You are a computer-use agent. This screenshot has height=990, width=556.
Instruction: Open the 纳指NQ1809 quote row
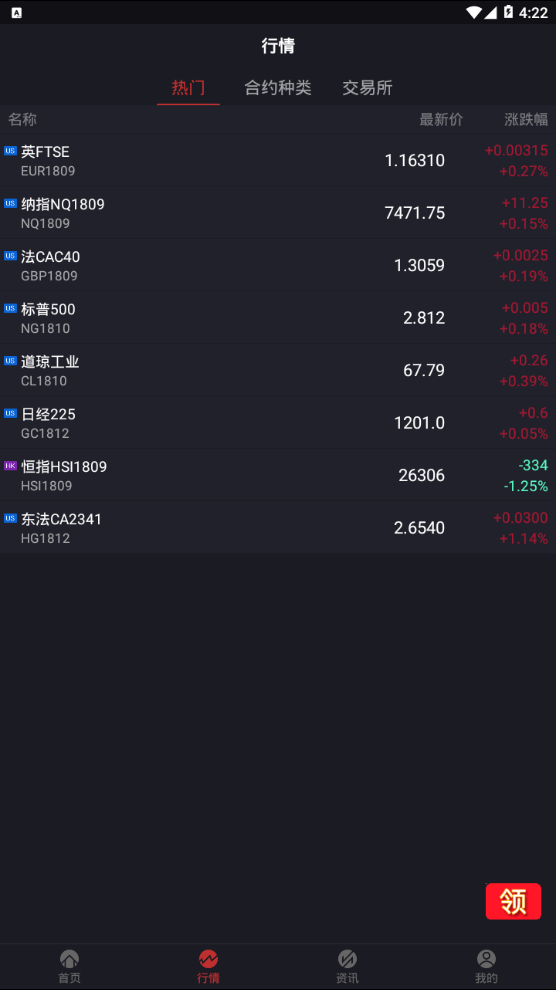278,213
